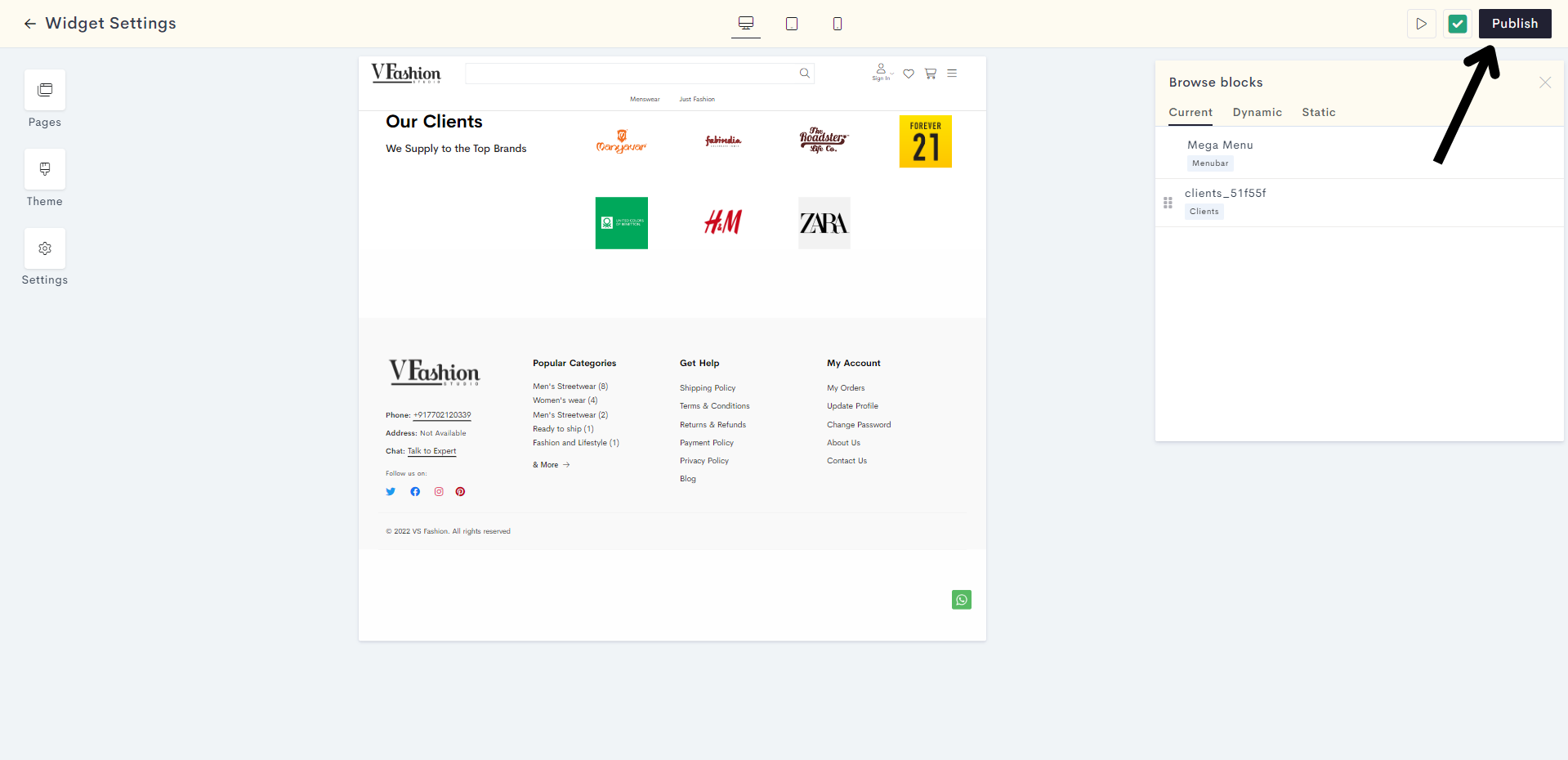
Task: Switch to the Static tab
Action: (1319, 113)
